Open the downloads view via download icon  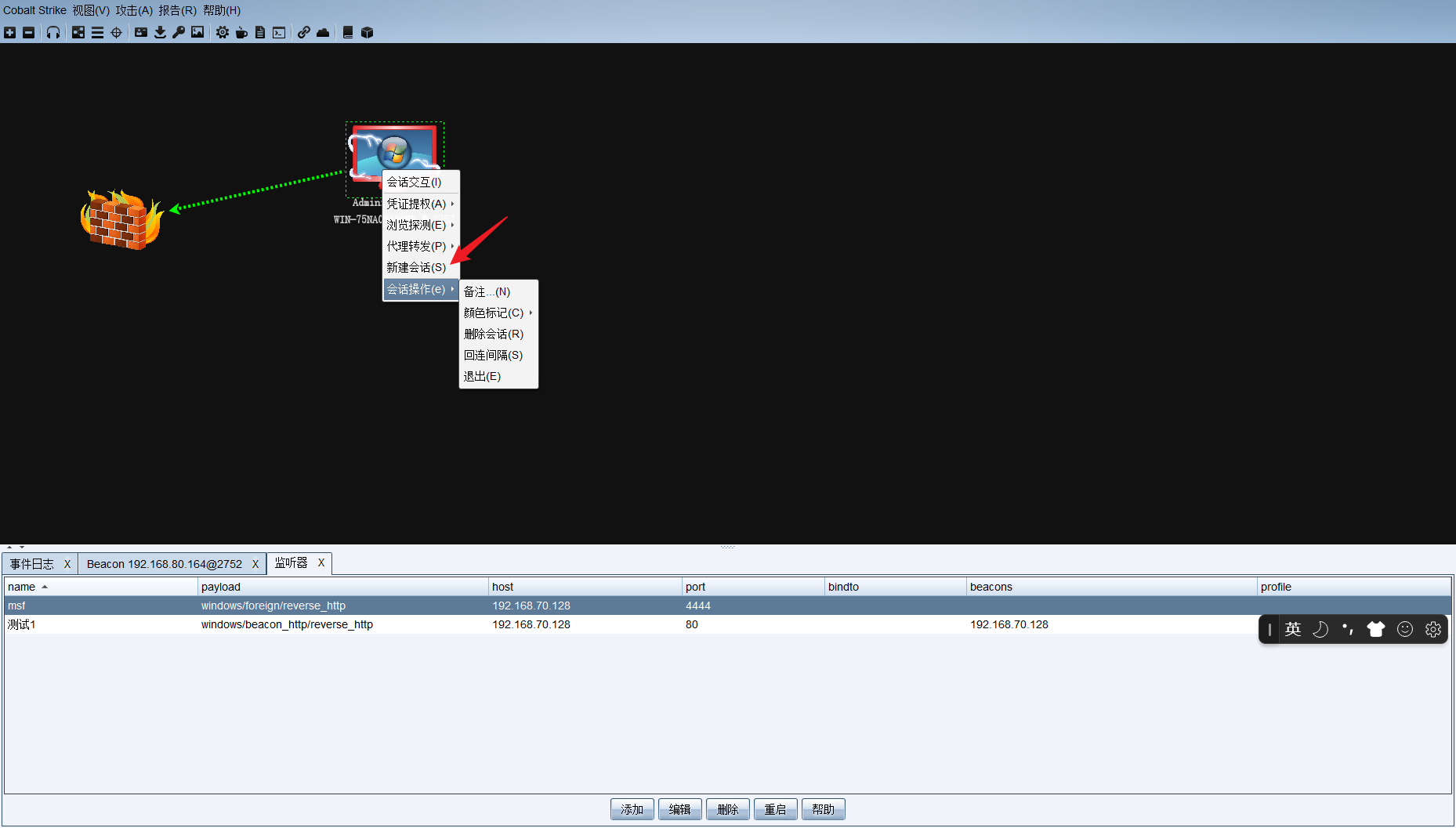pyautogui.click(x=161, y=32)
